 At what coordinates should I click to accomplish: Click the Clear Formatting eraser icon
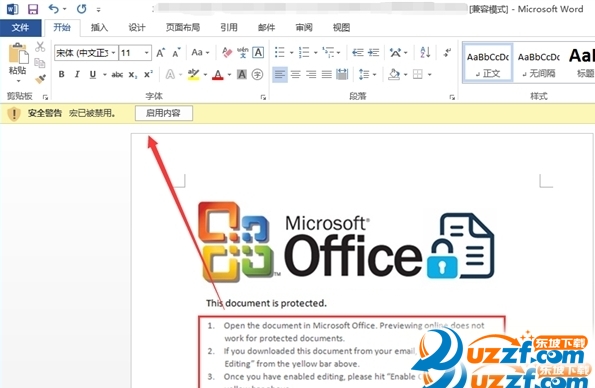(227, 52)
